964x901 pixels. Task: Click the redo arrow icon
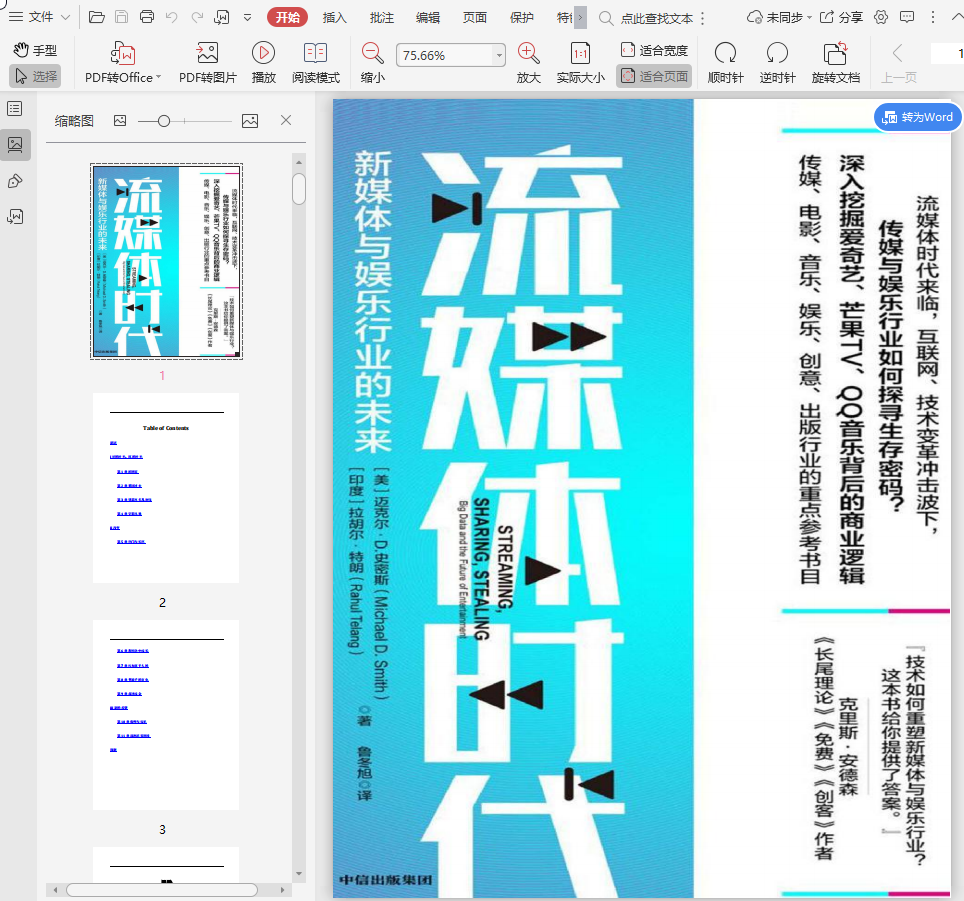(197, 17)
